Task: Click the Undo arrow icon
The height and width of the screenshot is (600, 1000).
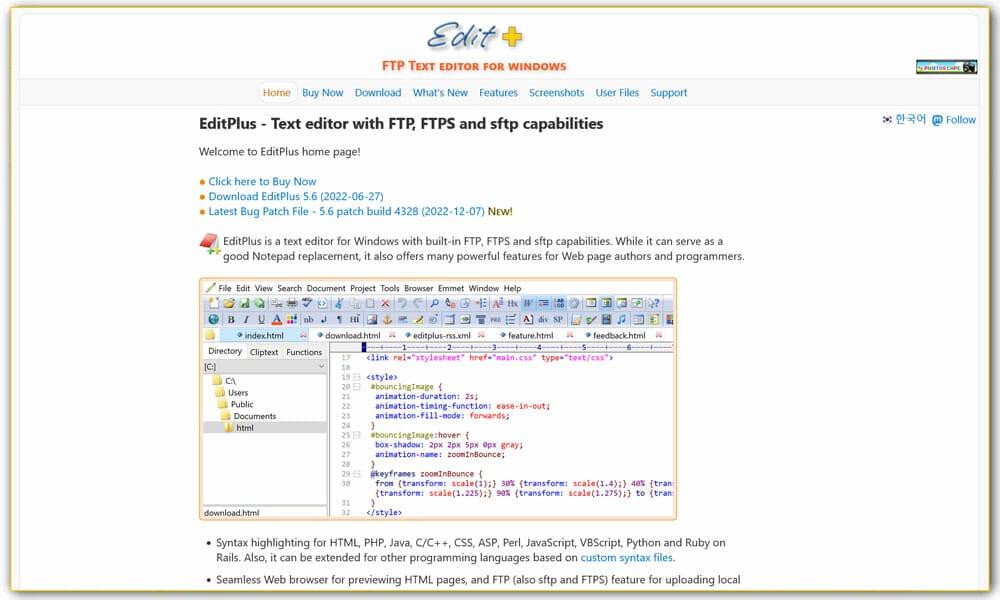Action: pyautogui.click(x=401, y=303)
